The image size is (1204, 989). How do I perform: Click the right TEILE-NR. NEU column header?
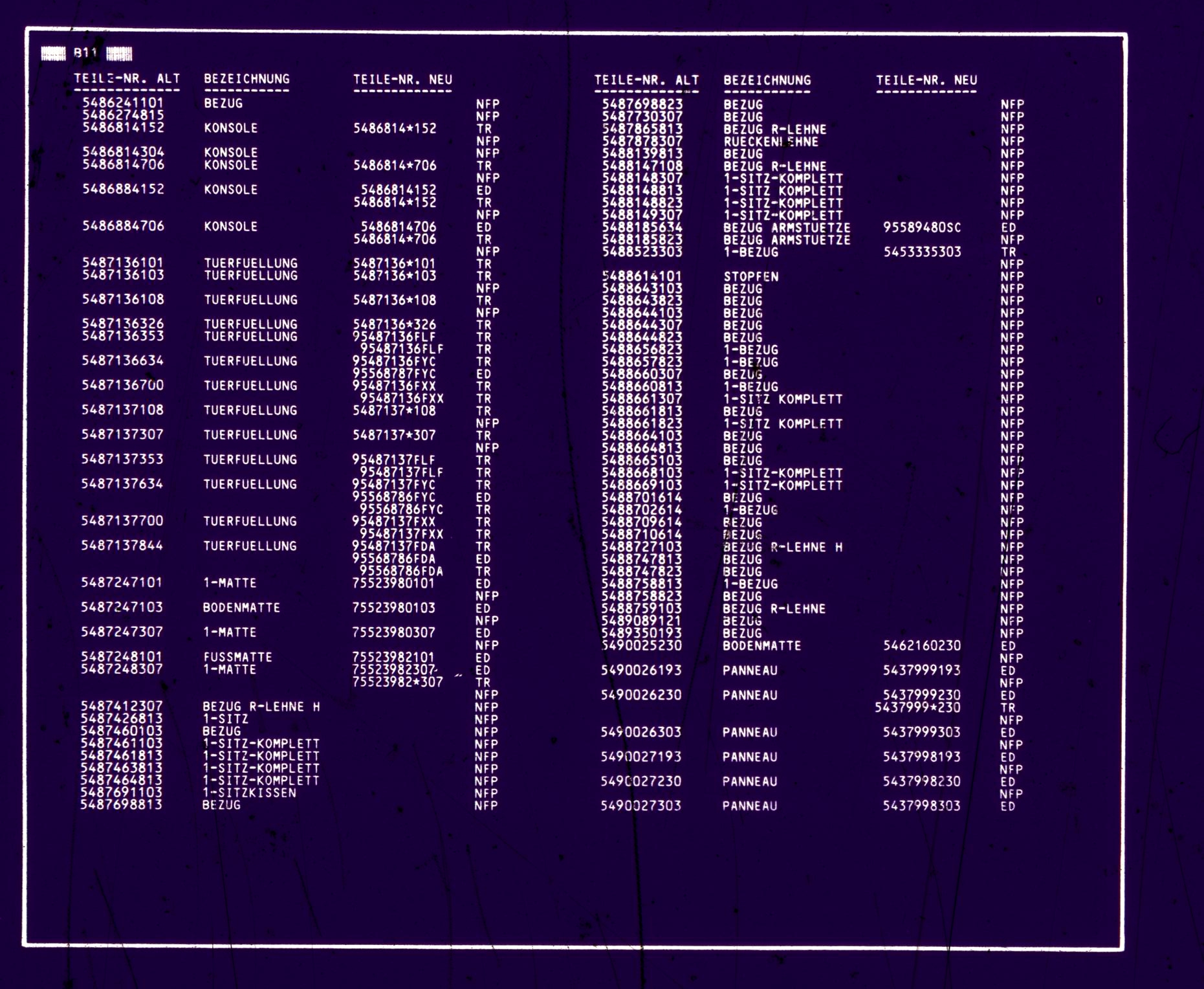(926, 80)
